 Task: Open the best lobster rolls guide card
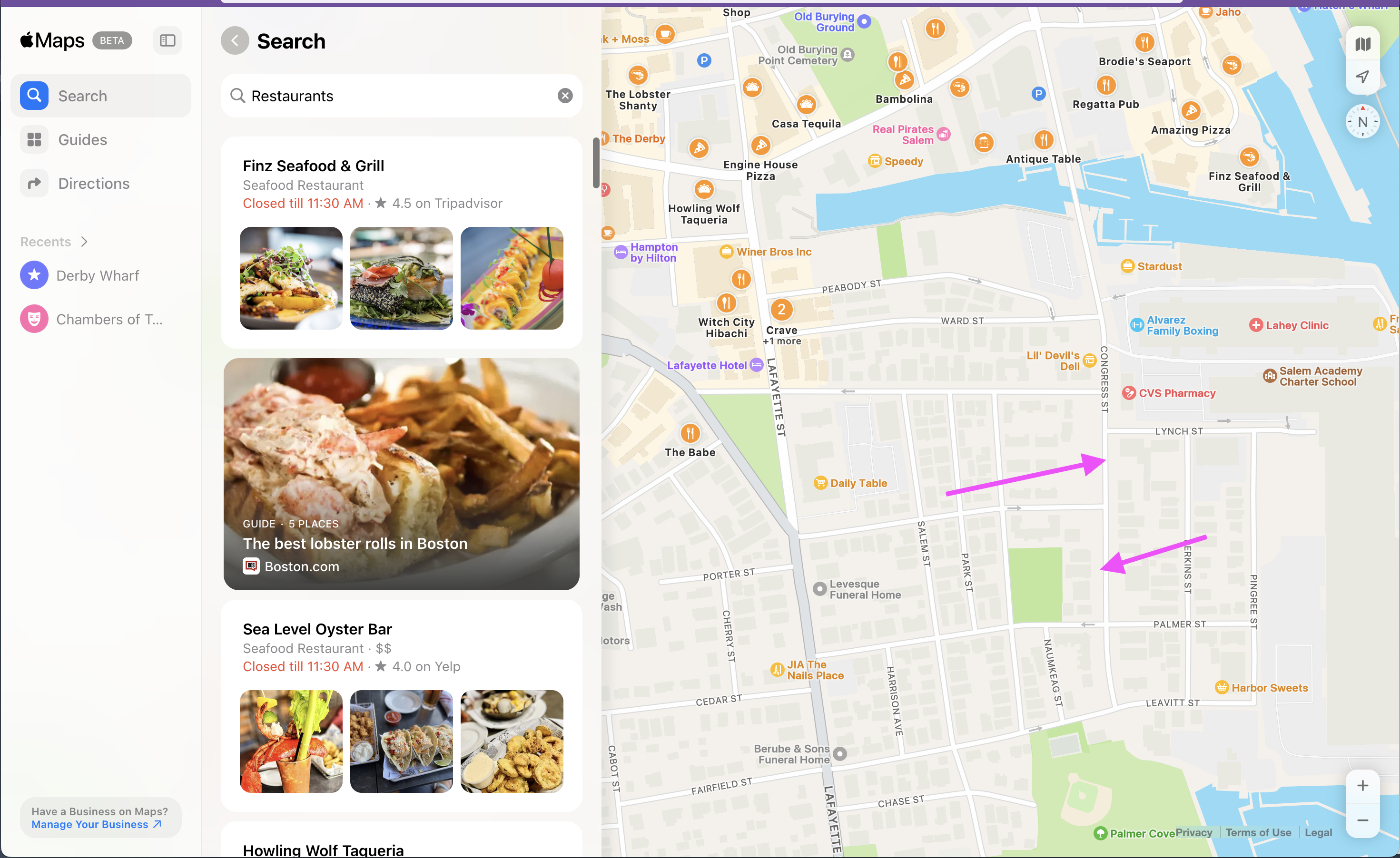(401, 474)
